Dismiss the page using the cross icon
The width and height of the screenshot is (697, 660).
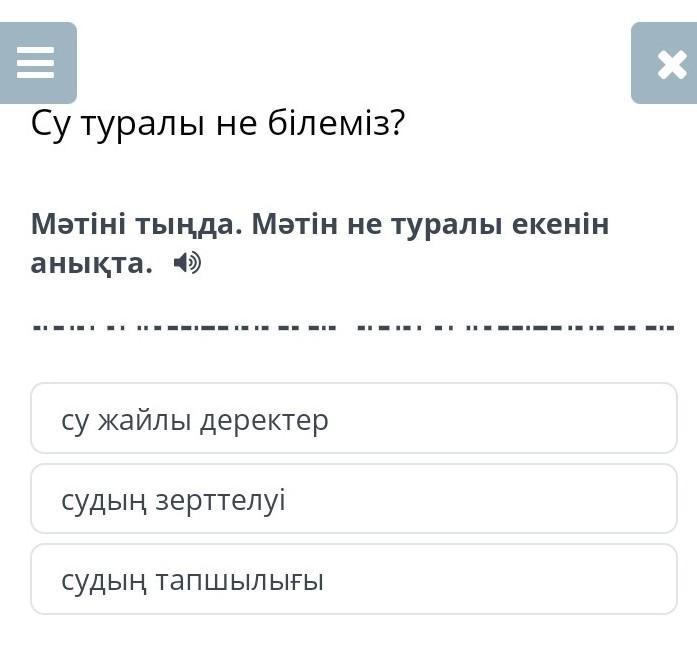tap(672, 64)
